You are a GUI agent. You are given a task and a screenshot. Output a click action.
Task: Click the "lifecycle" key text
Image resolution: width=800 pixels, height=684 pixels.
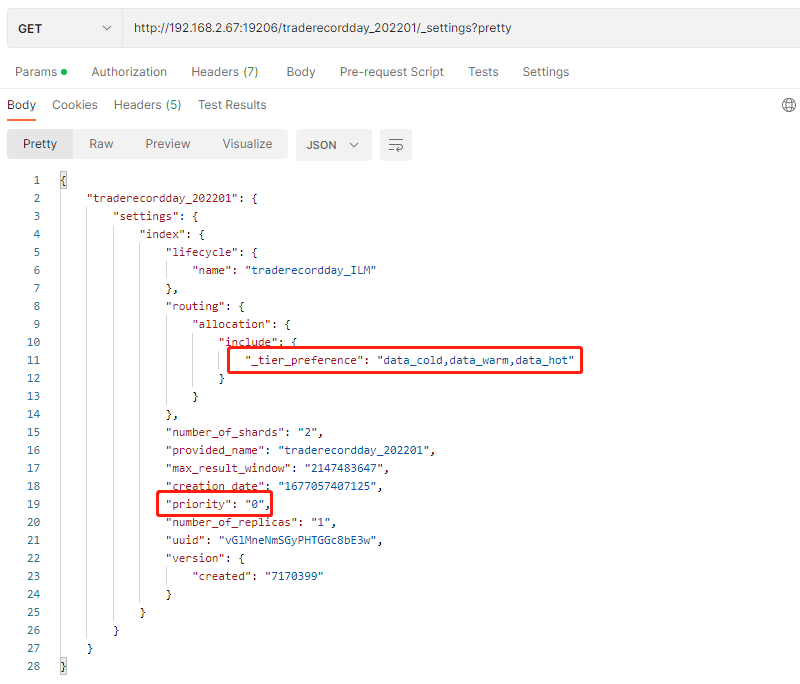[x=202, y=252]
